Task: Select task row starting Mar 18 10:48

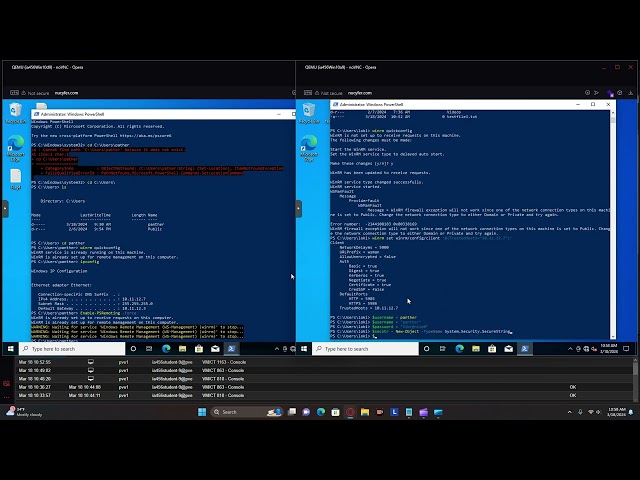Action: pos(324,379)
